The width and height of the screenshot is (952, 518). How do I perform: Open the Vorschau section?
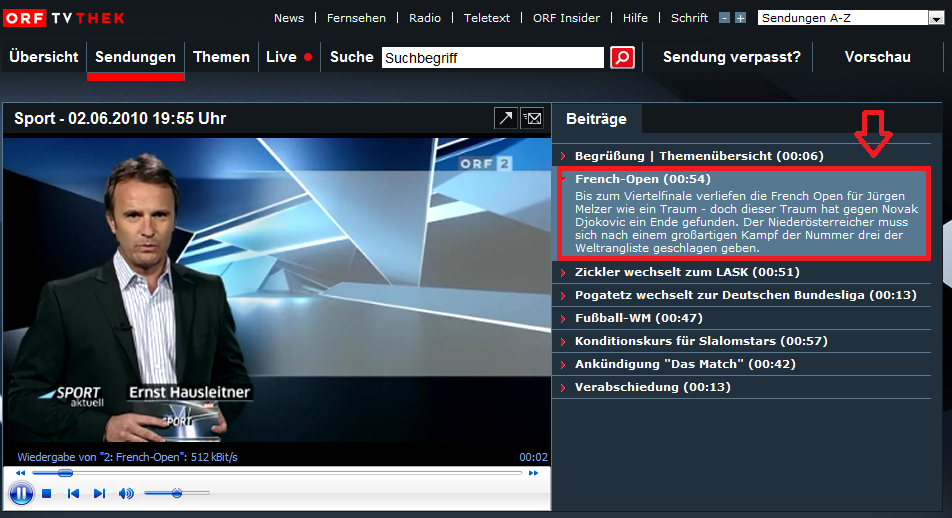click(x=877, y=57)
